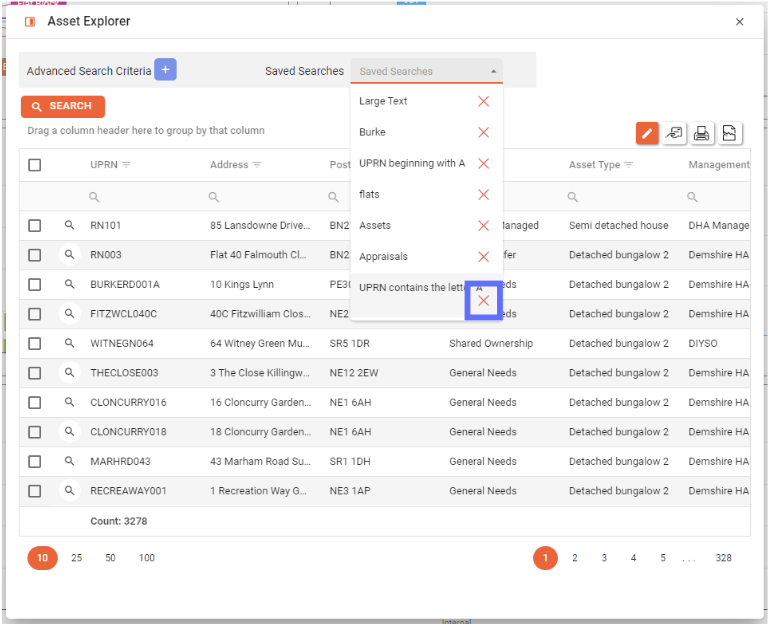Set page size to 50 rows
Screen dimensions: 770x624
(x=110, y=558)
